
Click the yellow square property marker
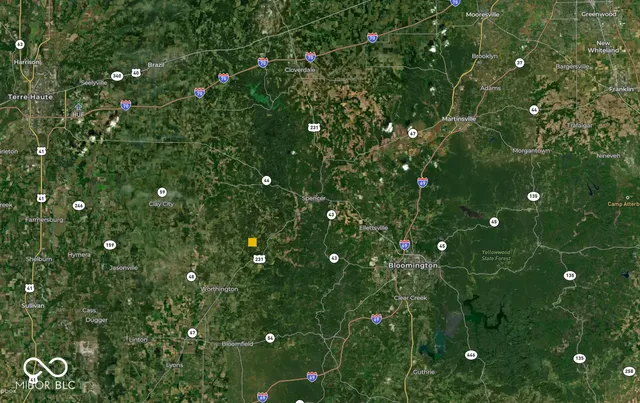(x=252, y=243)
